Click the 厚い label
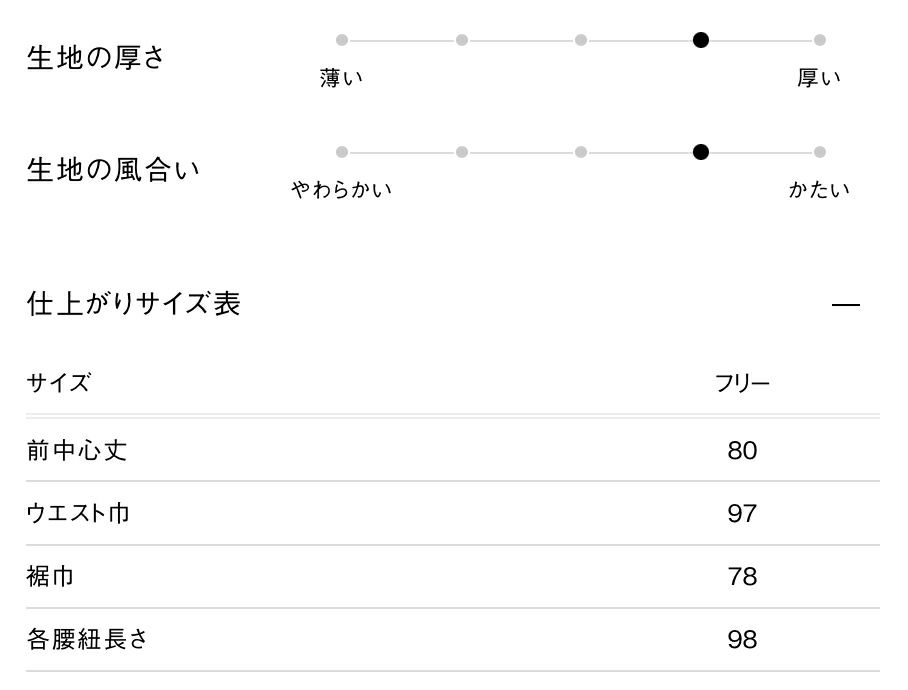908x690 pixels. tap(819, 78)
